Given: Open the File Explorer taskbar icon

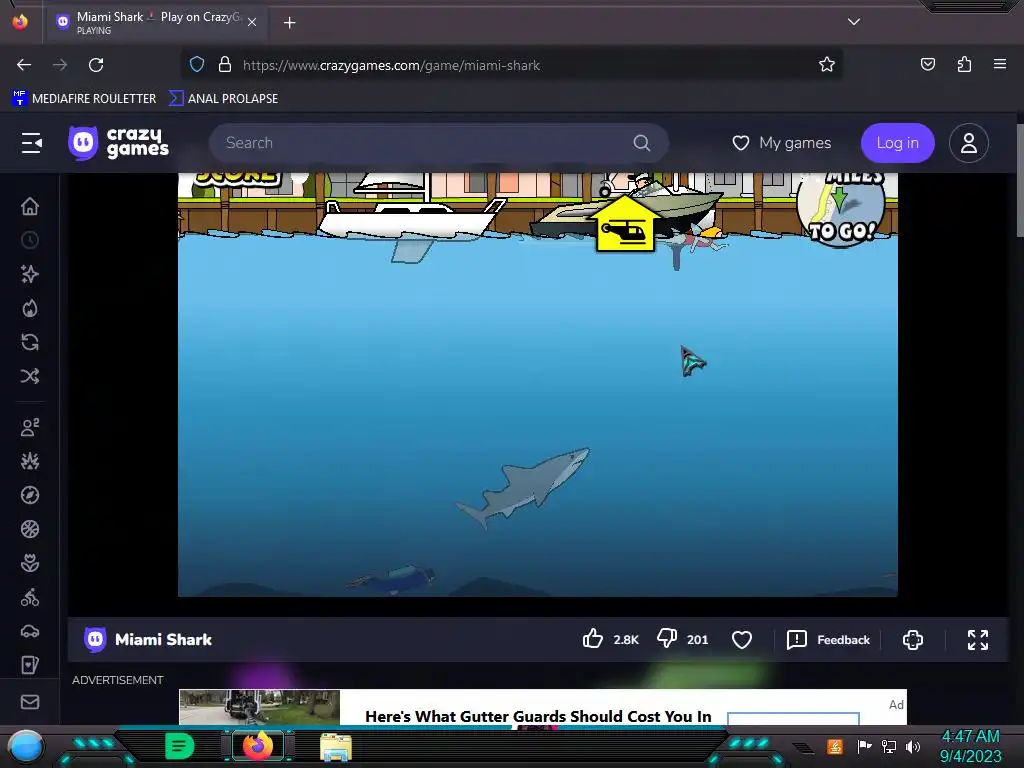Looking at the screenshot, I should click(x=336, y=747).
